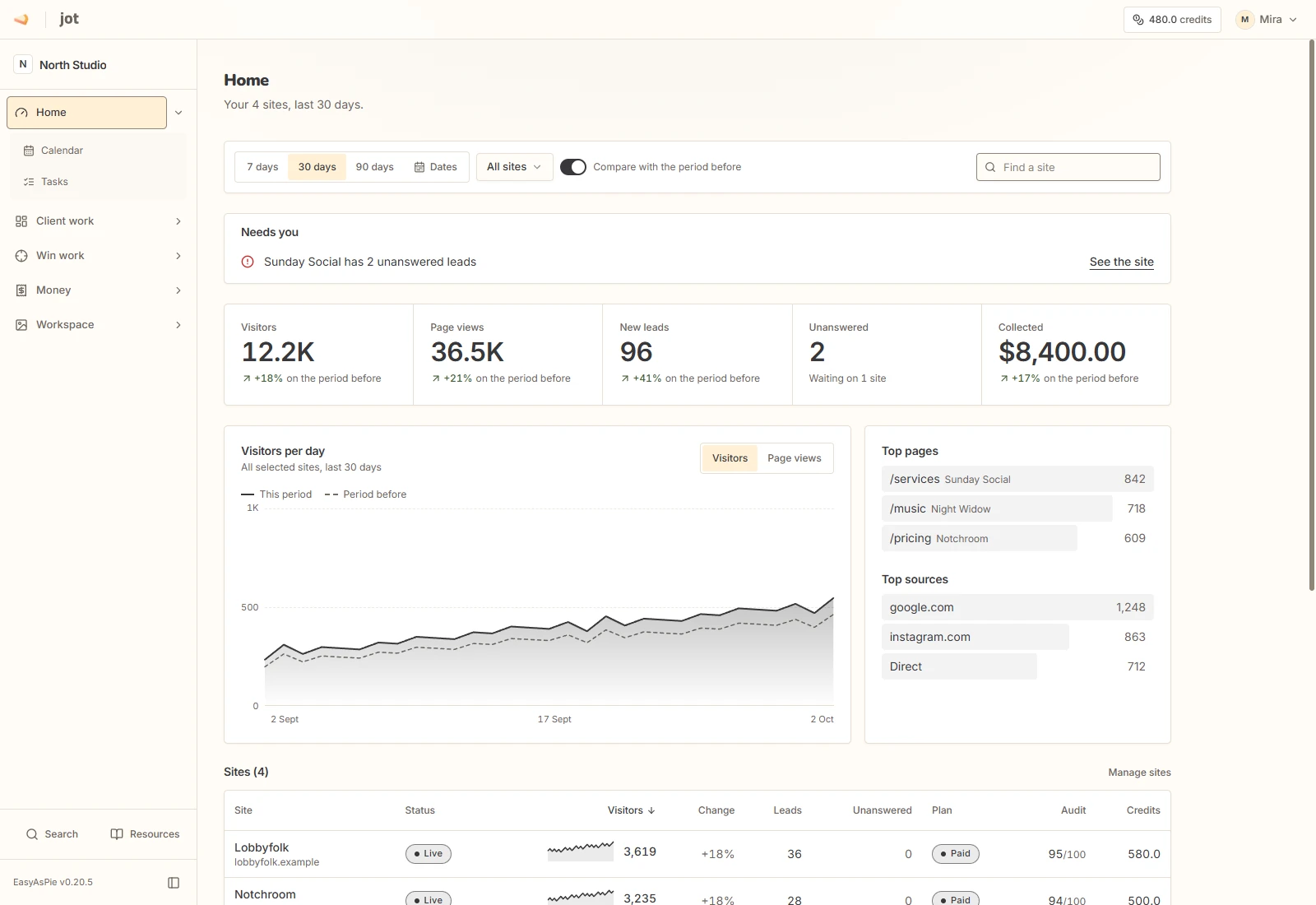Click the Calendar icon in sidebar

point(29,151)
